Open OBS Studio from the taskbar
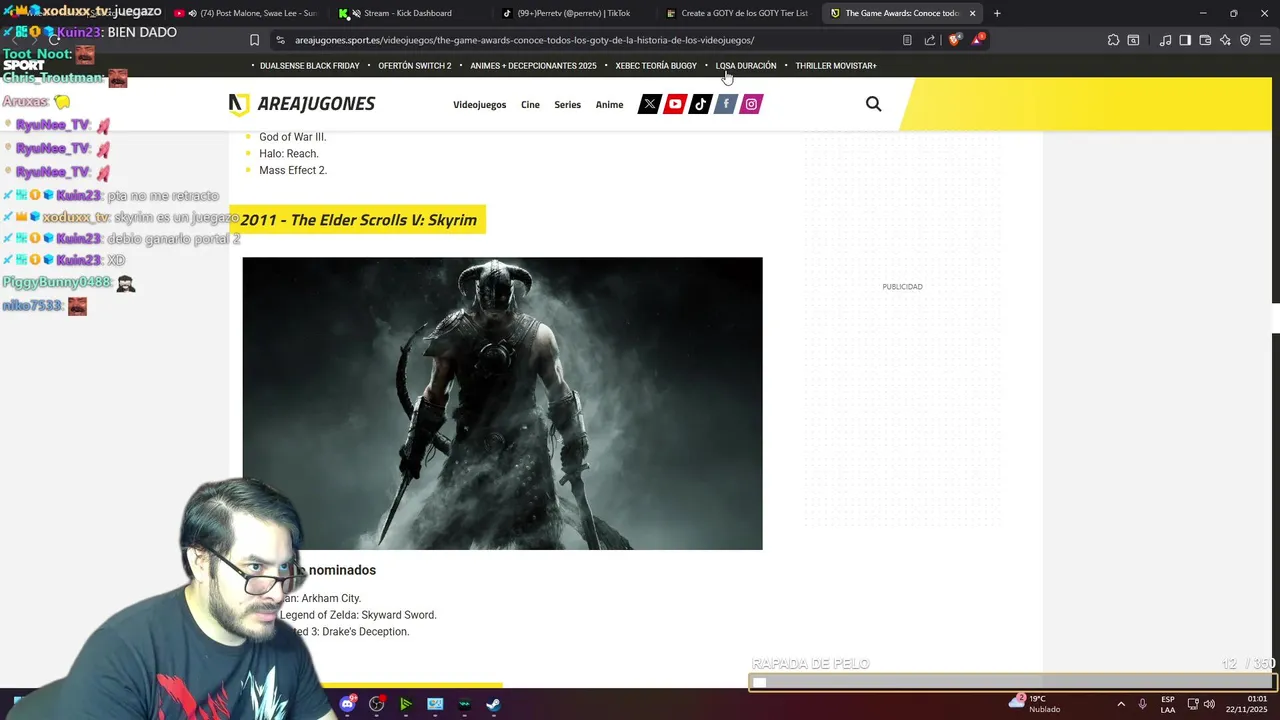The image size is (1280, 720). click(x=376, y=704)
